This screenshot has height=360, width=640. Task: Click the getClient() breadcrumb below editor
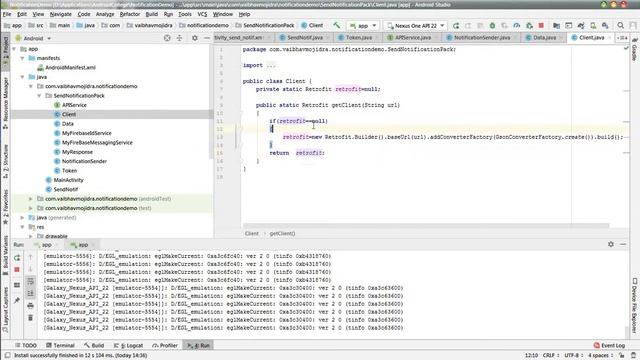click(x=282, y=233)
